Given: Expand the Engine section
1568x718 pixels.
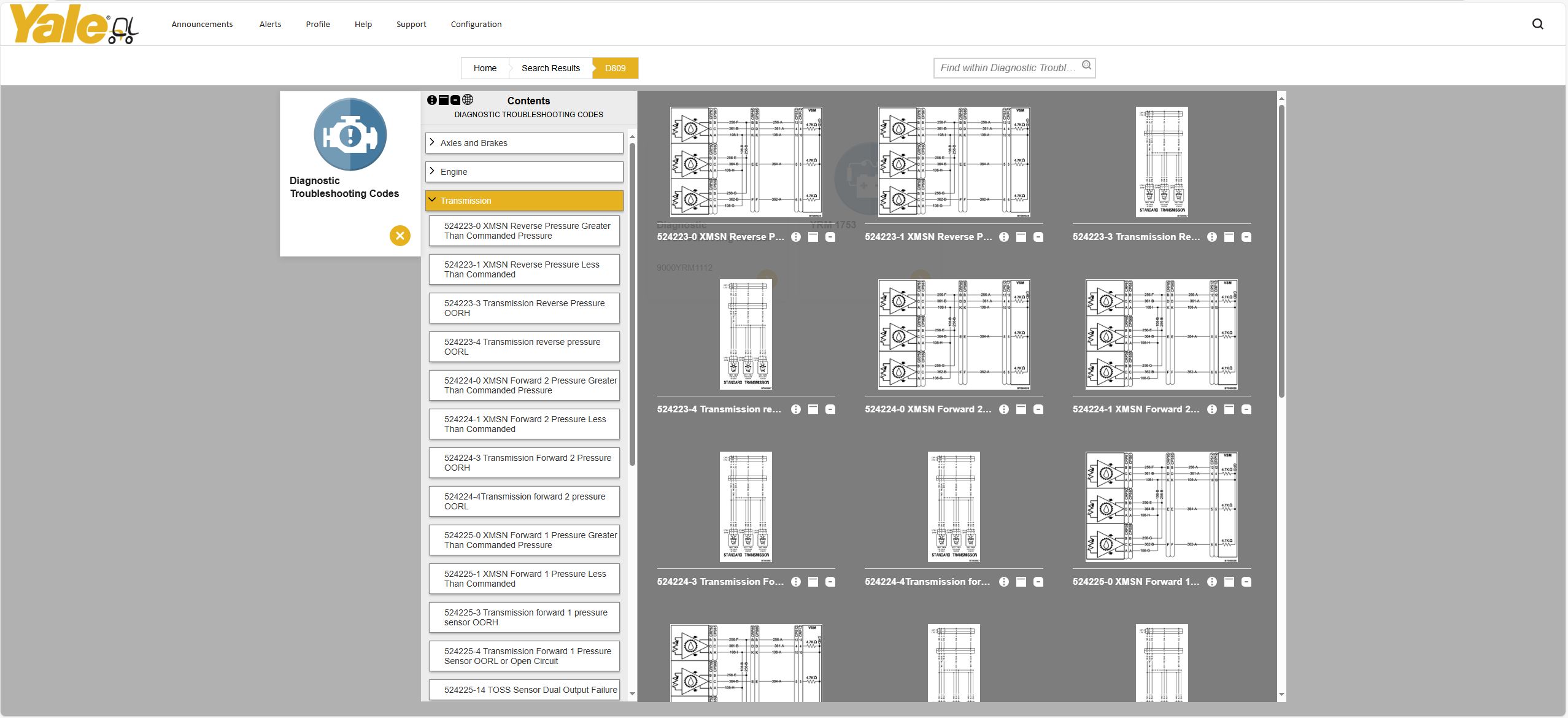Looking at the screenshot, I should [x=524, y=172].
